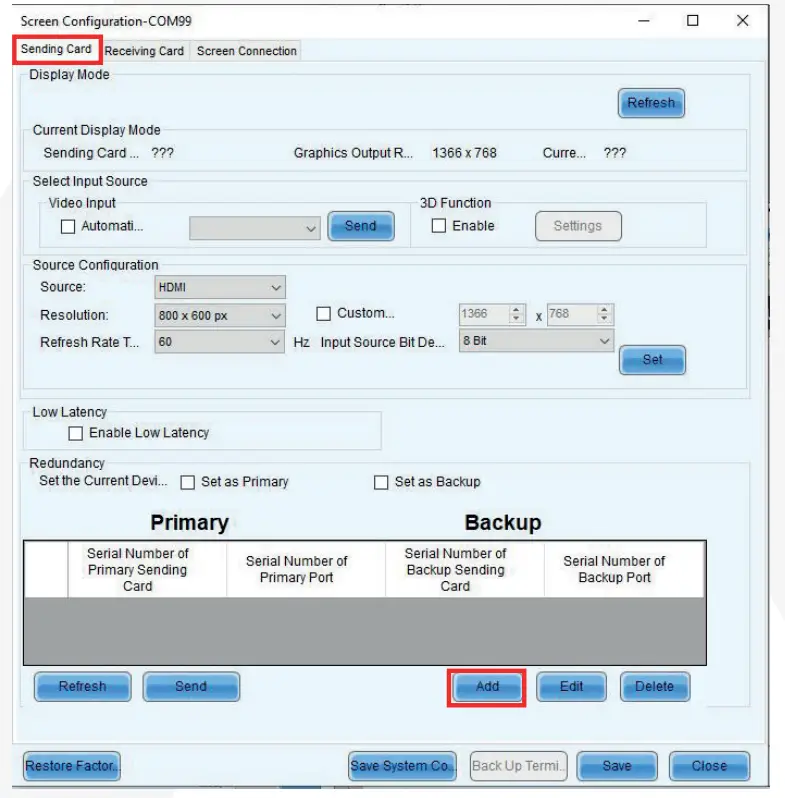The image size is (785, 798).
Task: Click the Save button at bottom
Action: click(x=617, y=766)
